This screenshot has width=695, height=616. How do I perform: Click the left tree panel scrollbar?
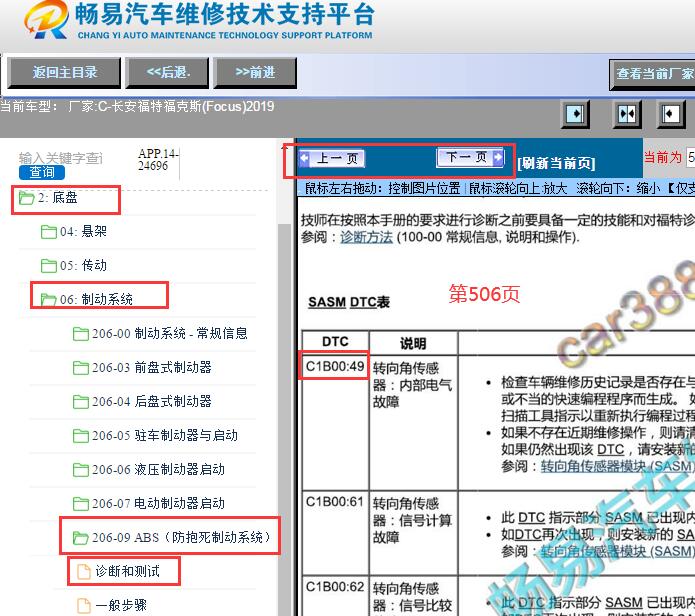tap(284, 419)
